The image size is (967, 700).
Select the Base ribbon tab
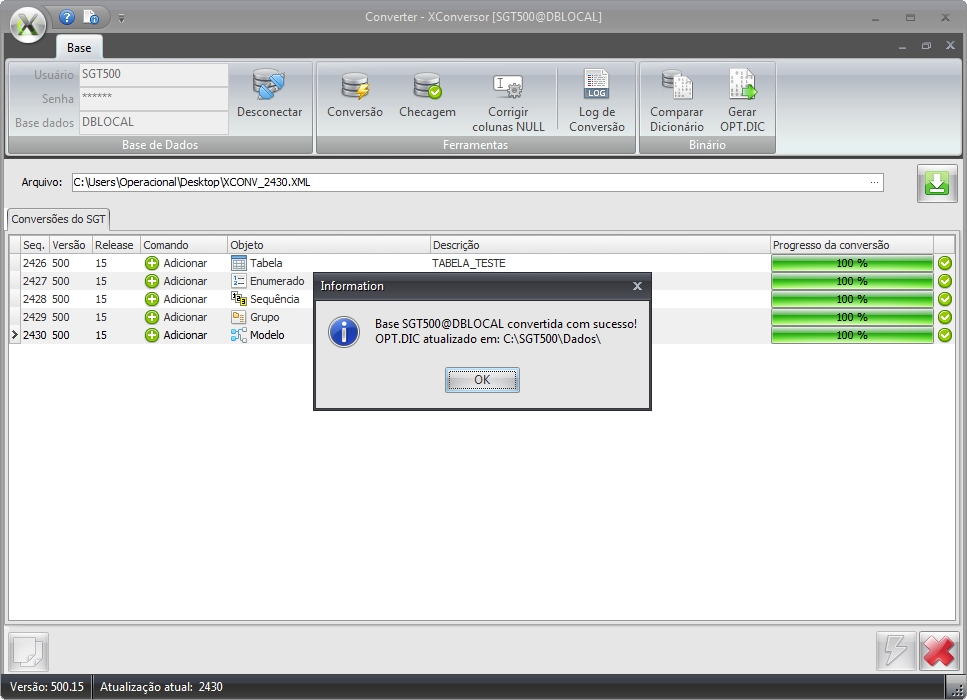79,48
